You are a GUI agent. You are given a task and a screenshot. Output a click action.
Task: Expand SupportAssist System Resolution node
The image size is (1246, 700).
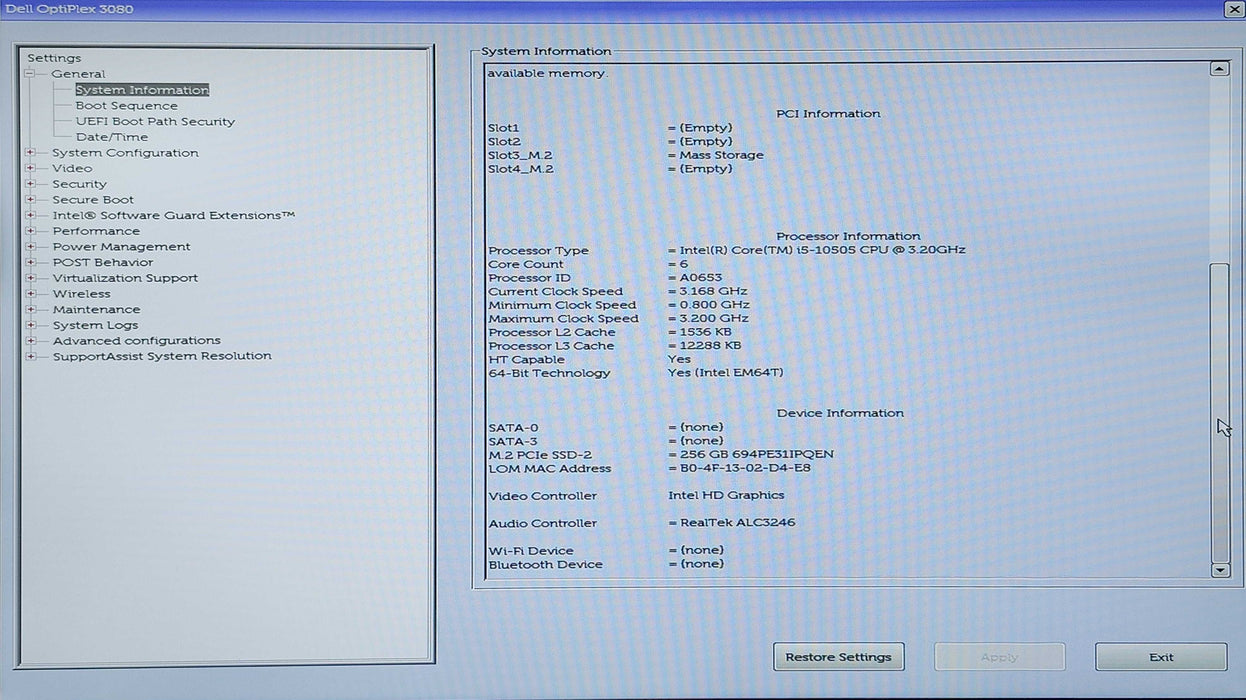(x=30, y=356)
